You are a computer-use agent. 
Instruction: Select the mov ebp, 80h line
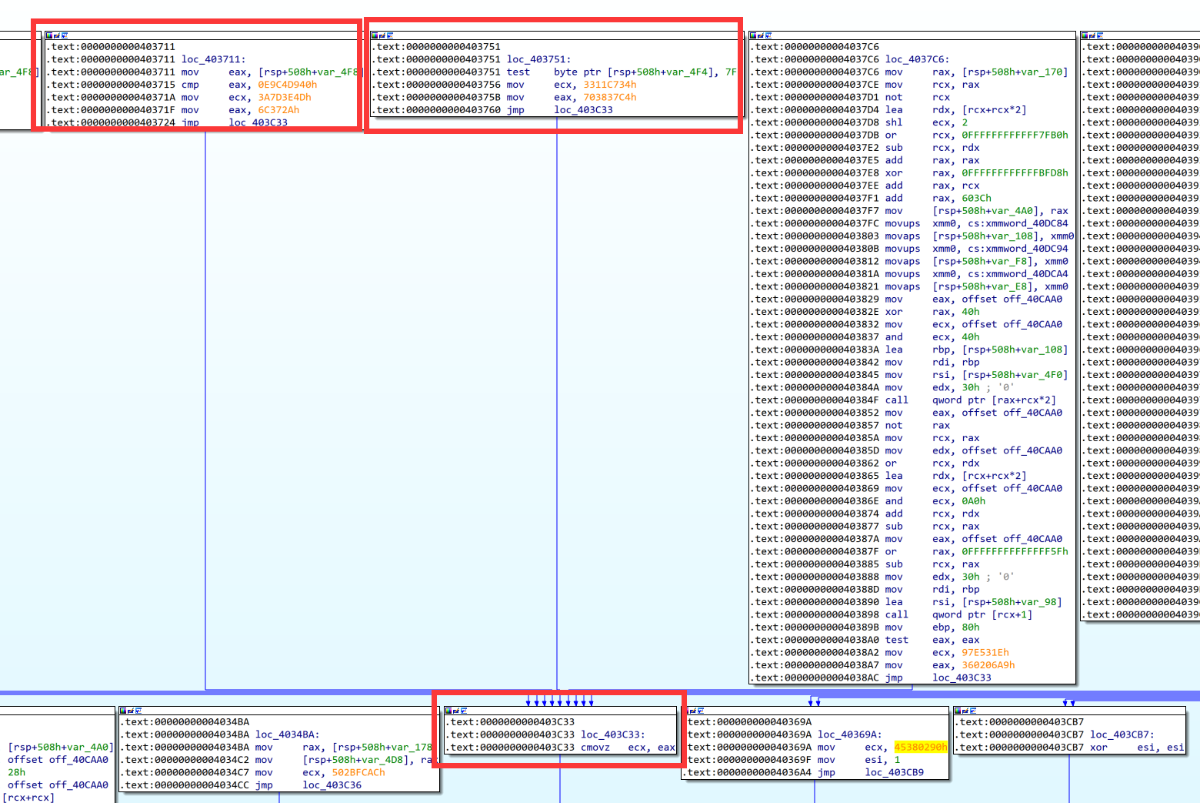pyautogui.click(x=867, y=627)
